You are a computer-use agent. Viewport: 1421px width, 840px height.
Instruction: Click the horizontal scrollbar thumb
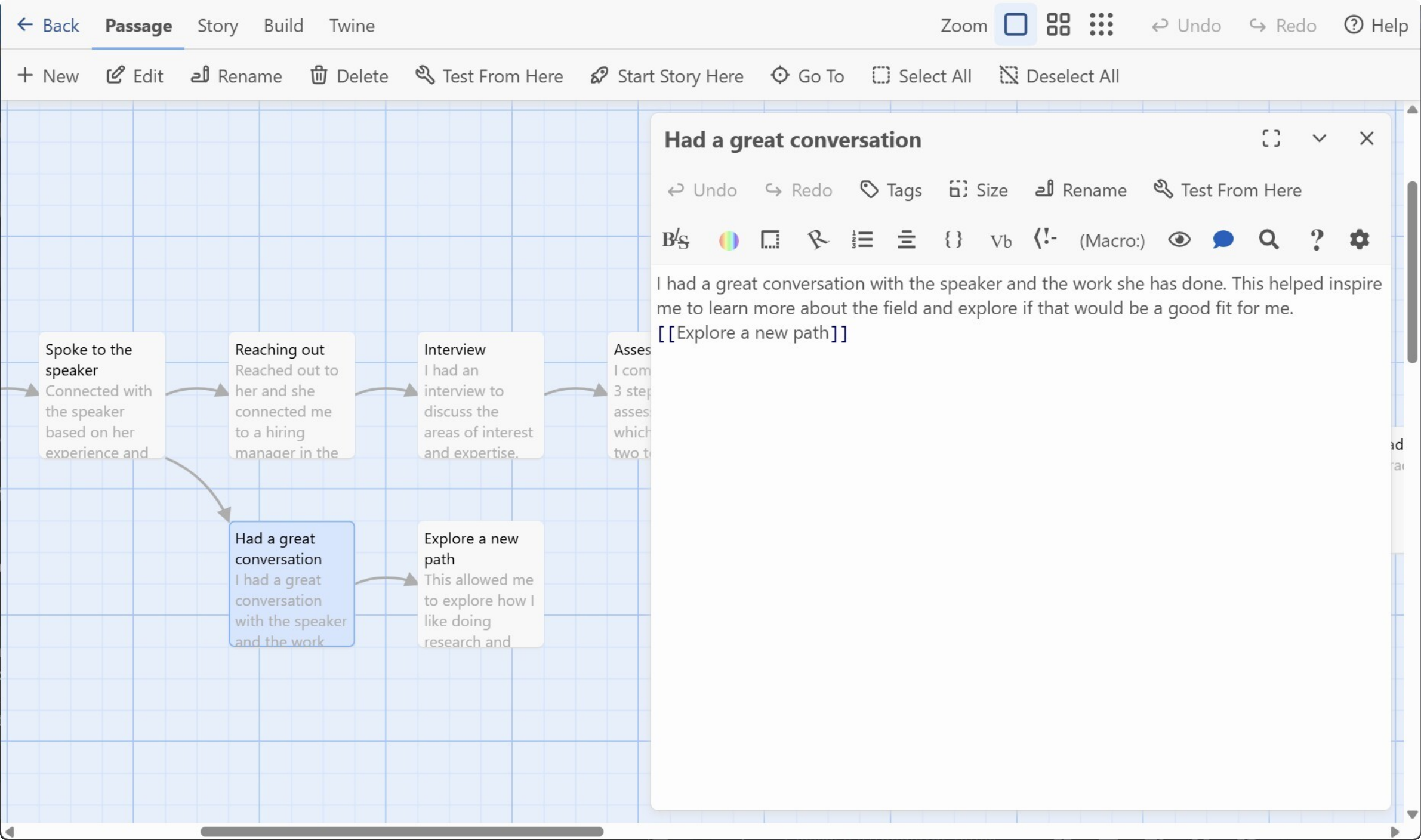click(x=402, y=832)
